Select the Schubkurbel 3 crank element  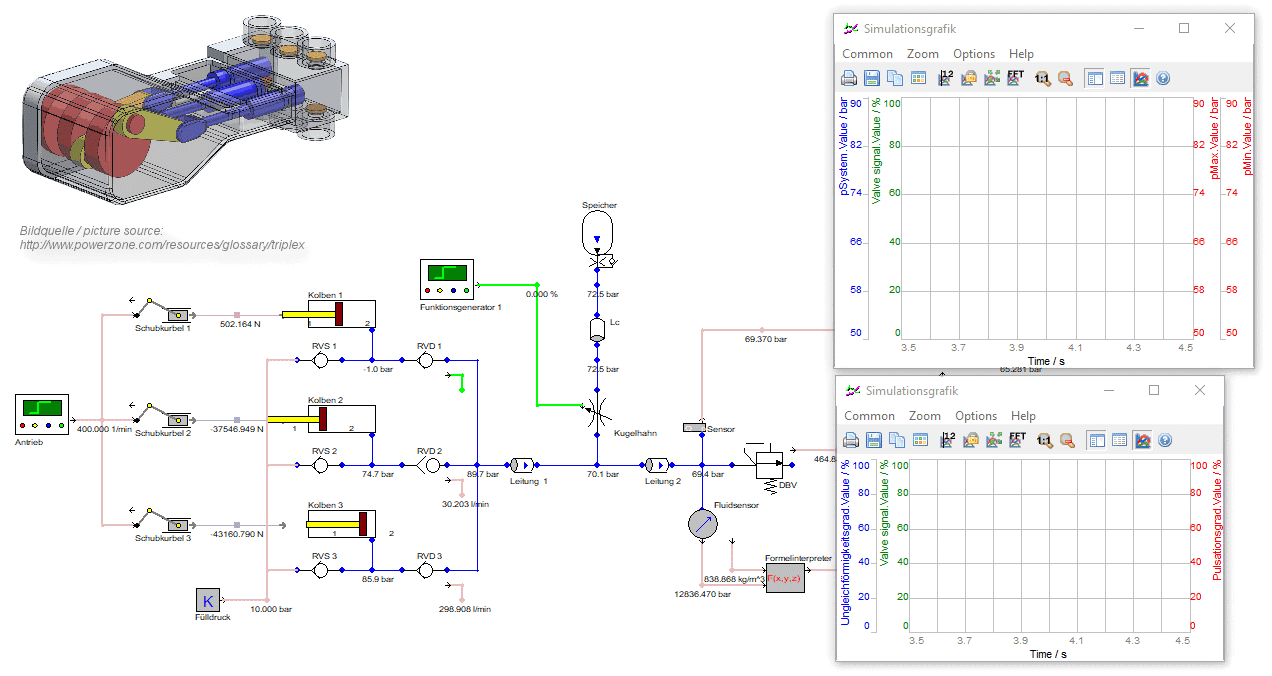tap(162, 521)
